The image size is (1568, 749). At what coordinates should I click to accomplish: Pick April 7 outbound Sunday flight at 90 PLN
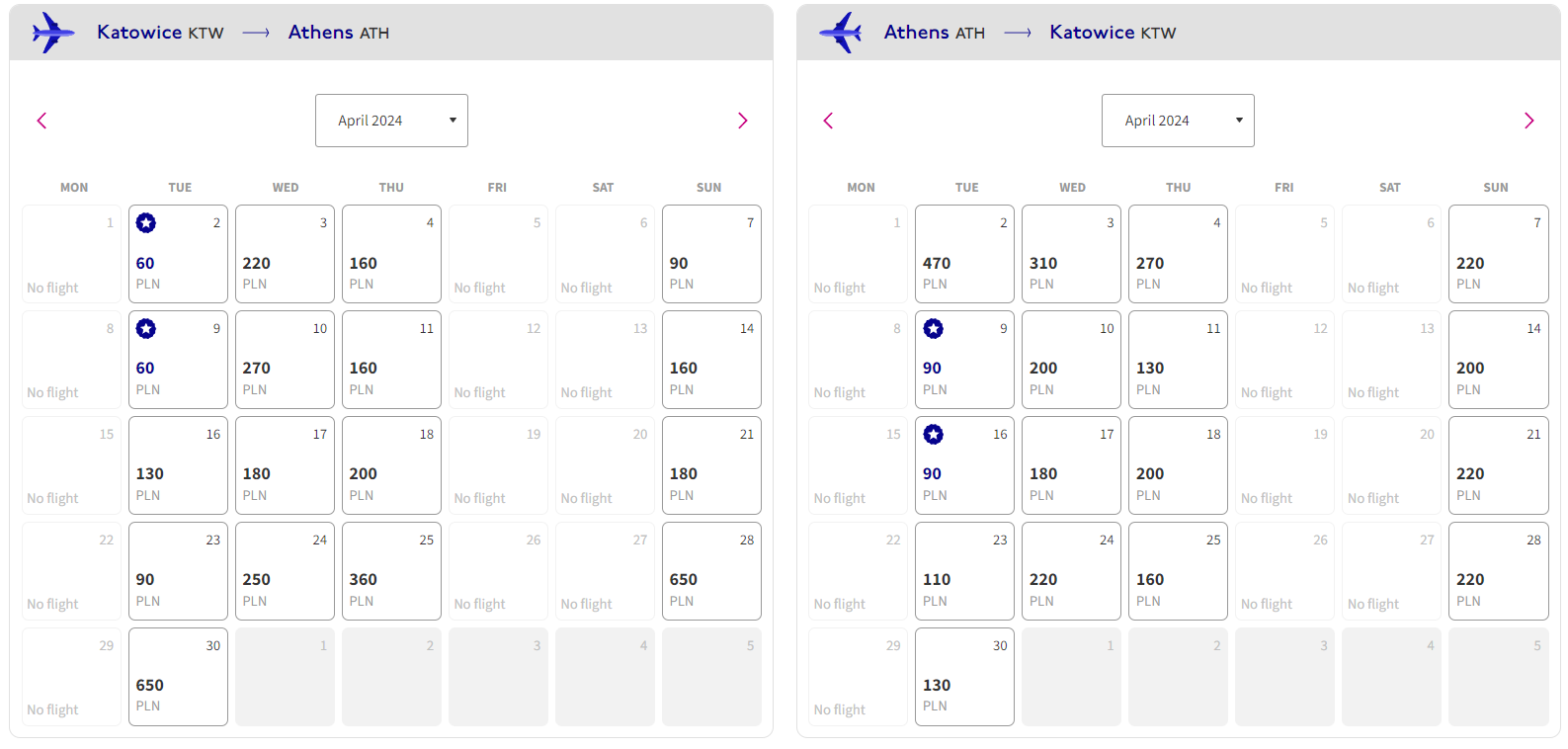coord(711,254)
